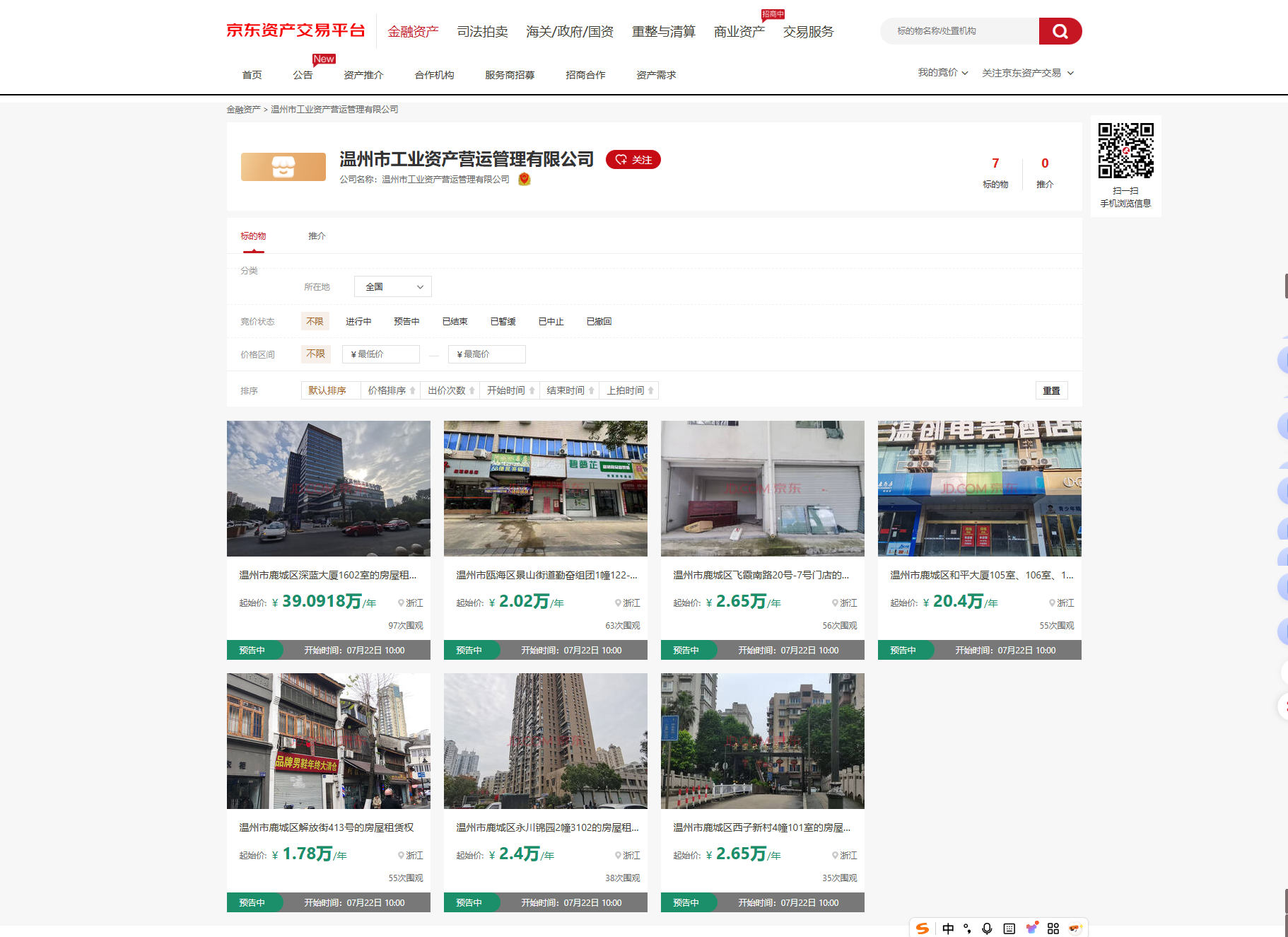1288x937 pixels.
Task: Expand 我的竞价 dropdown menu
Action: click(942, 73)
